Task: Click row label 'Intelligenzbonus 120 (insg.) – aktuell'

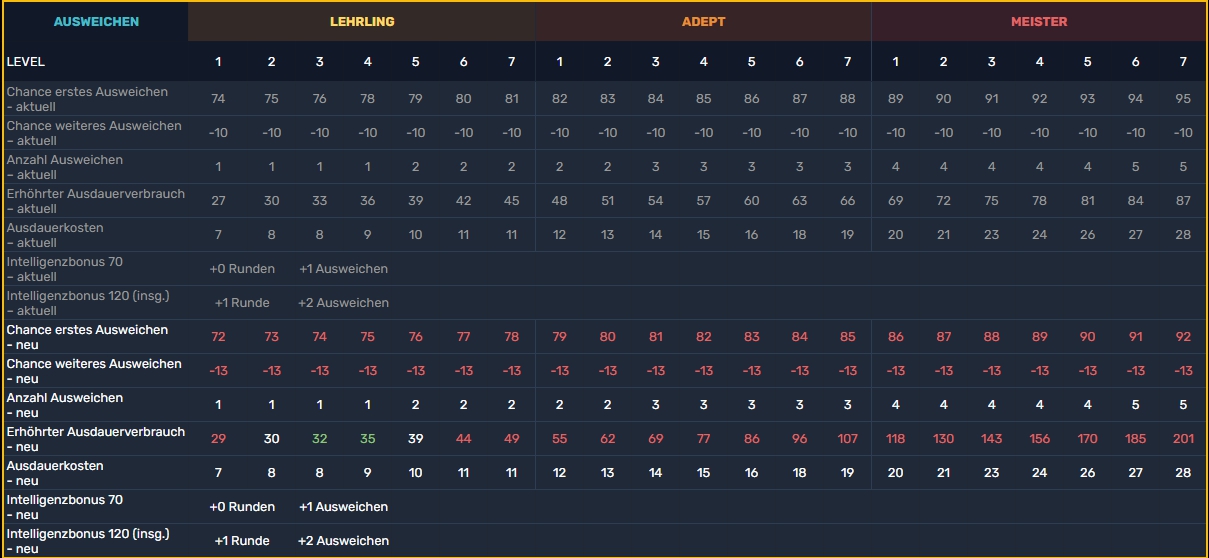Action: coord(88,303)
